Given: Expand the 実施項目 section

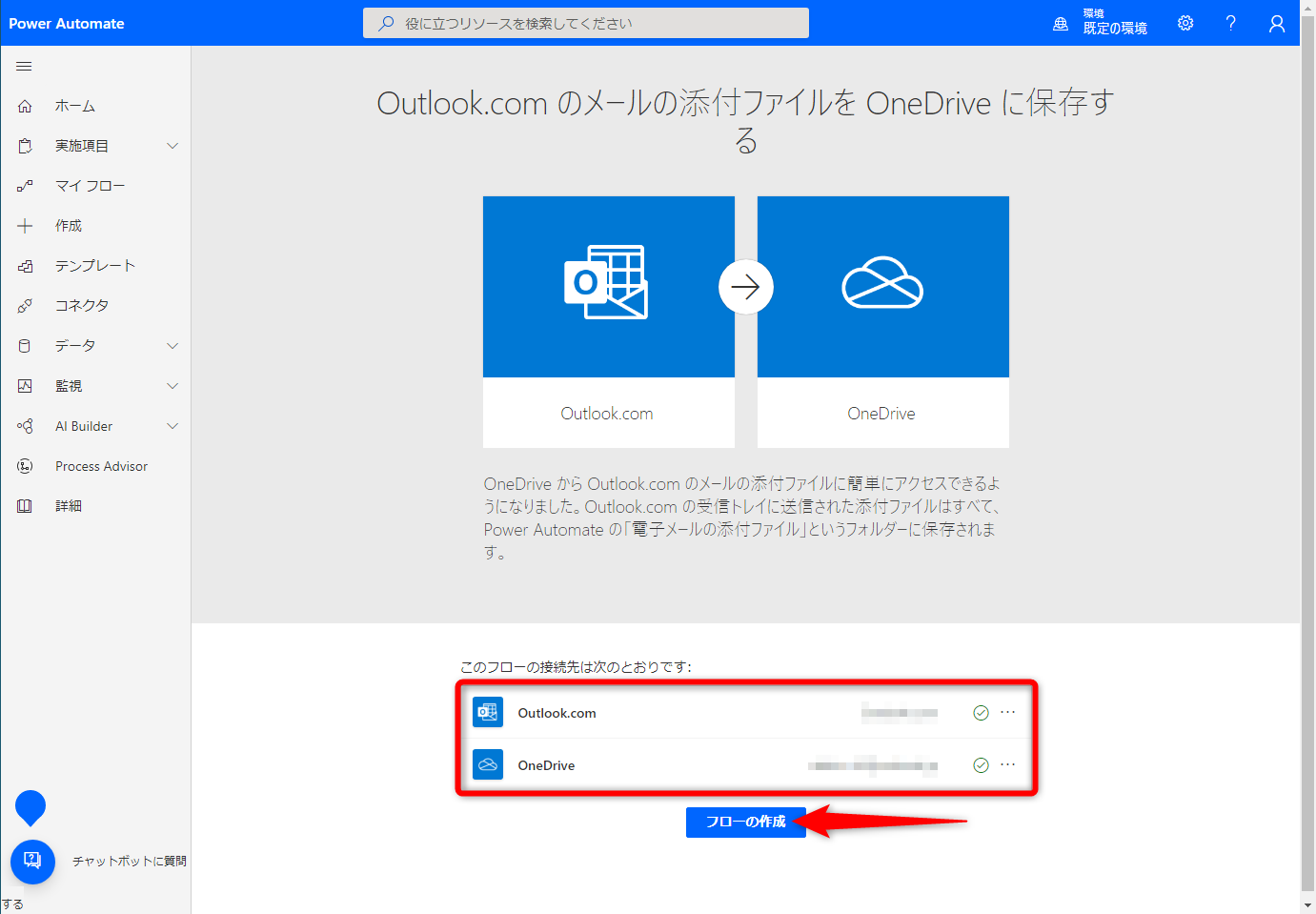Looking at the screenshot, I should (81, 145).
